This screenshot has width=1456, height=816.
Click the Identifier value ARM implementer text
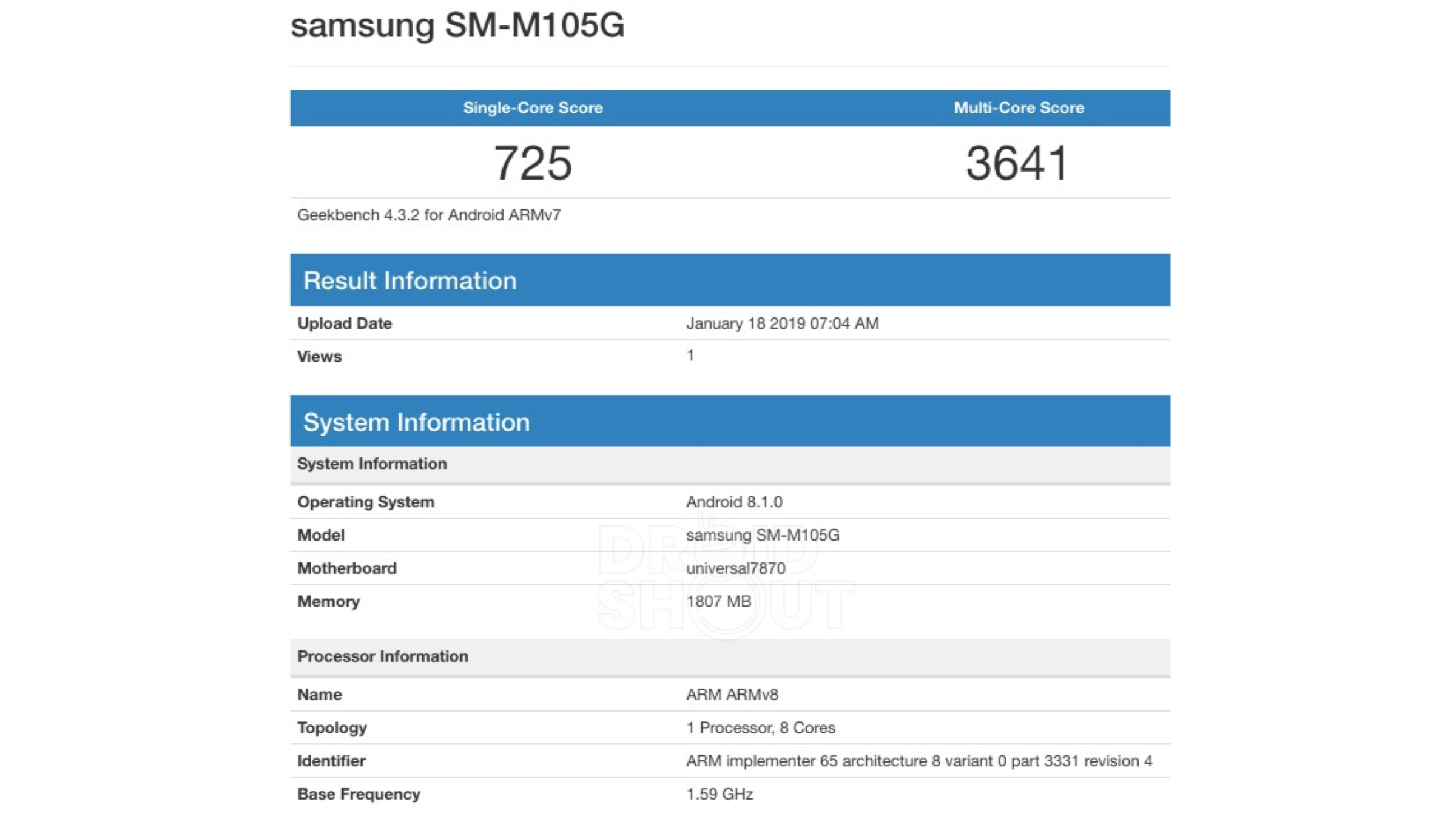click(918, 761)
